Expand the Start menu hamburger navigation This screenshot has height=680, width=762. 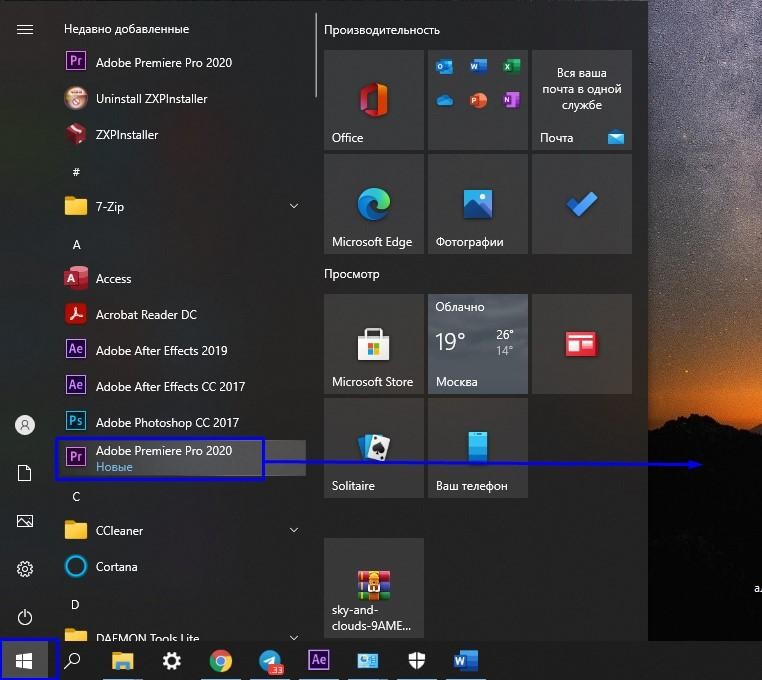point(25,30)
